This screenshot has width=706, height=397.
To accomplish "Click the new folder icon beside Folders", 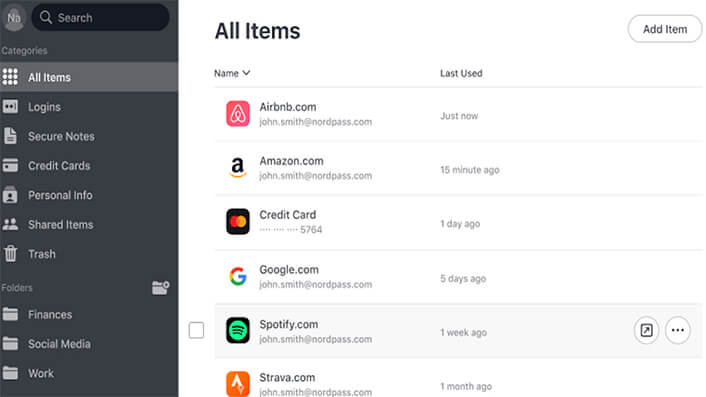I will (160, 288).
